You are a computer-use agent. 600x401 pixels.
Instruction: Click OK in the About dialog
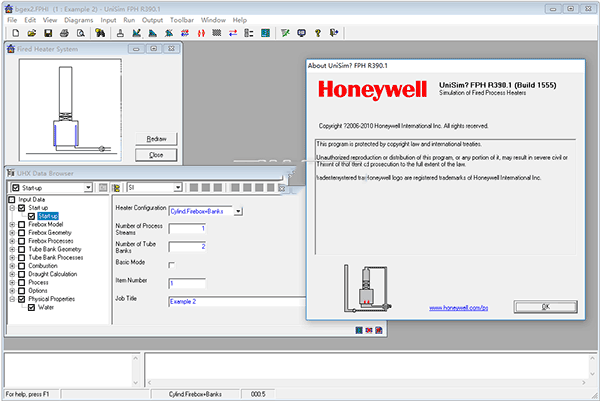coord(545,306)
